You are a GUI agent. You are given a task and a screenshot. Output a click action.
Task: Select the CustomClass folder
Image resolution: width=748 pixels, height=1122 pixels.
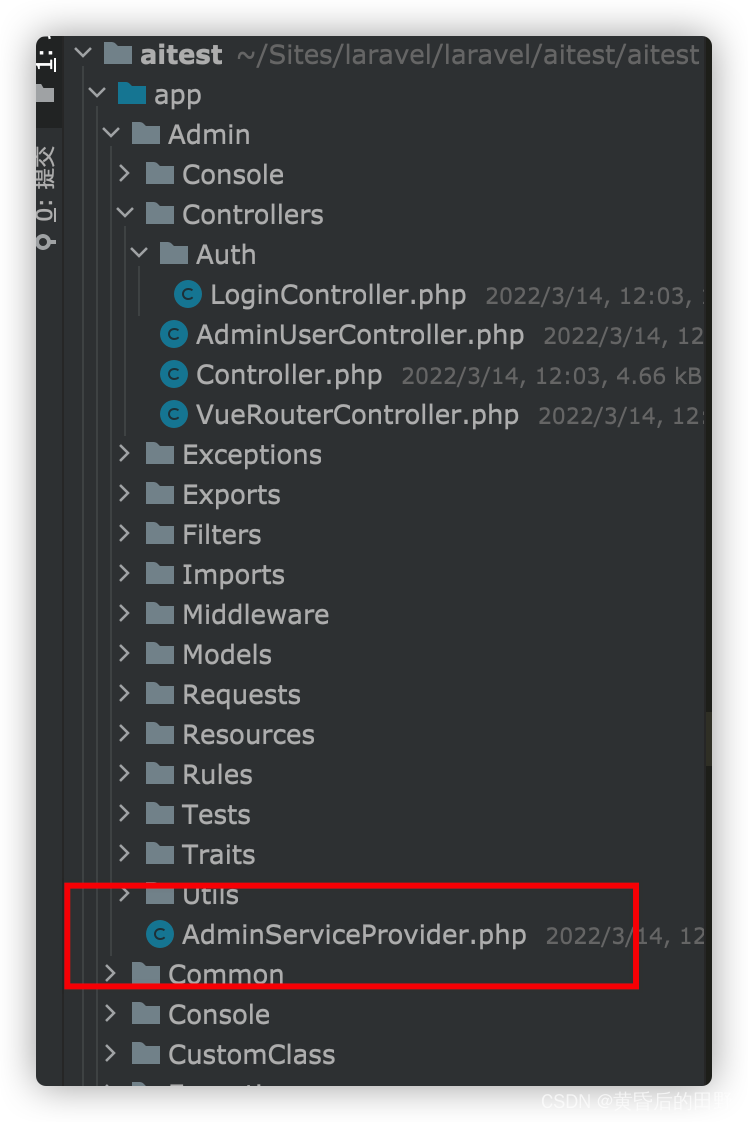[x=251, y=1054]
